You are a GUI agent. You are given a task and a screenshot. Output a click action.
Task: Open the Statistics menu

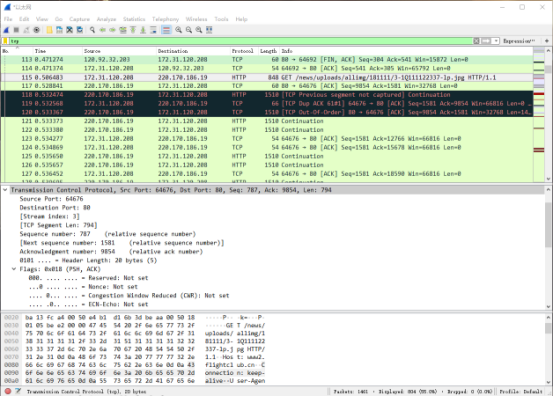[134, 19]
